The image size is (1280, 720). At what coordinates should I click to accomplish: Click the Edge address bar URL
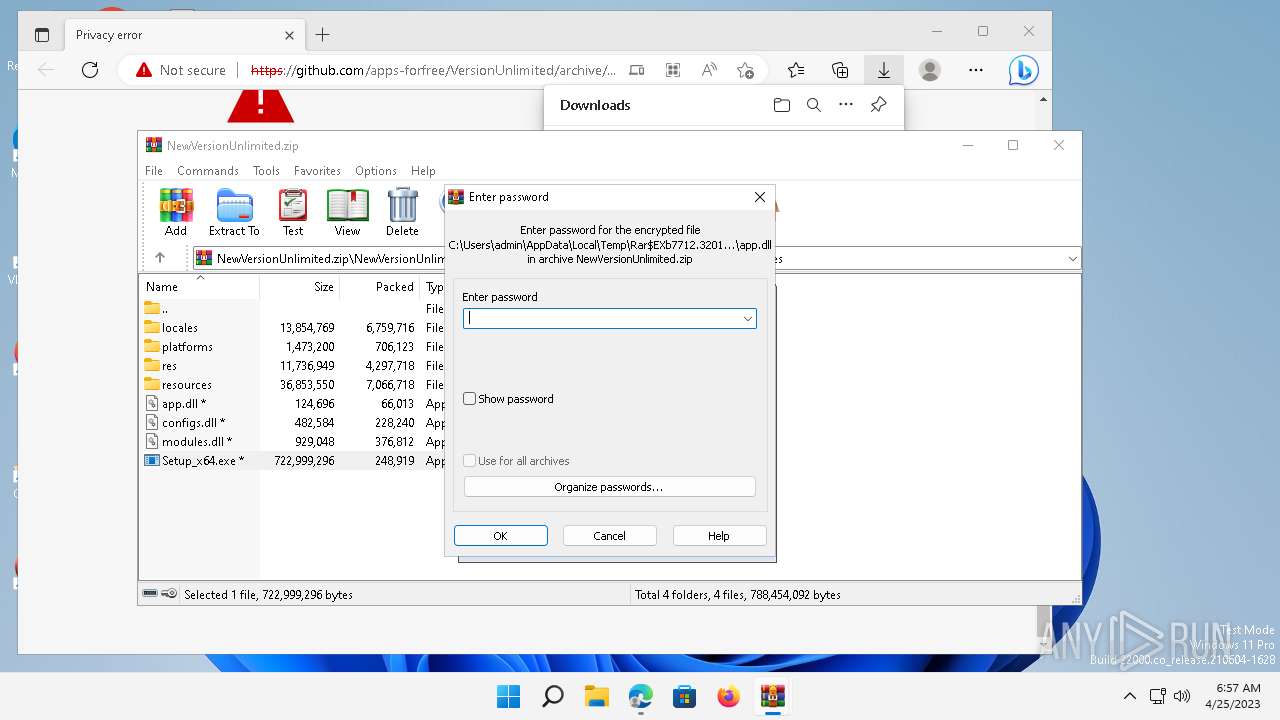[x=433, y=70]
